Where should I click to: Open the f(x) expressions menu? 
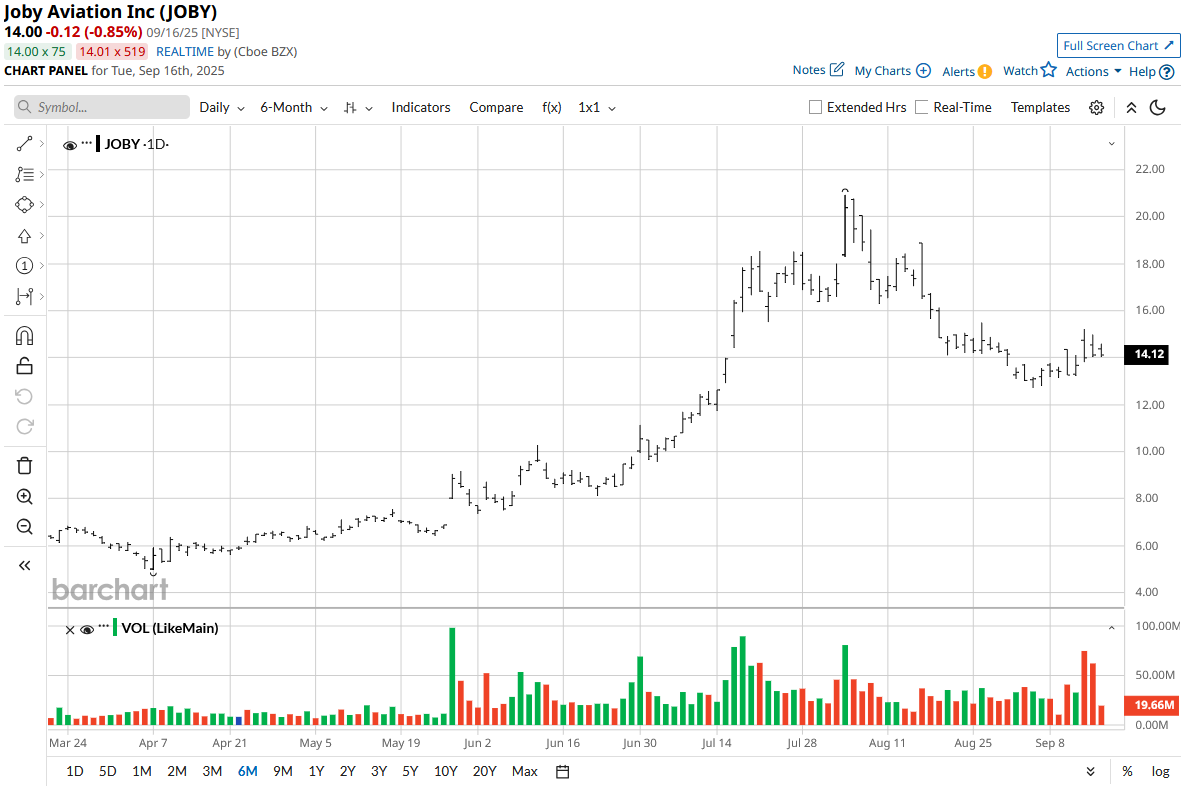pyautogui.click(x=551, y=107)
